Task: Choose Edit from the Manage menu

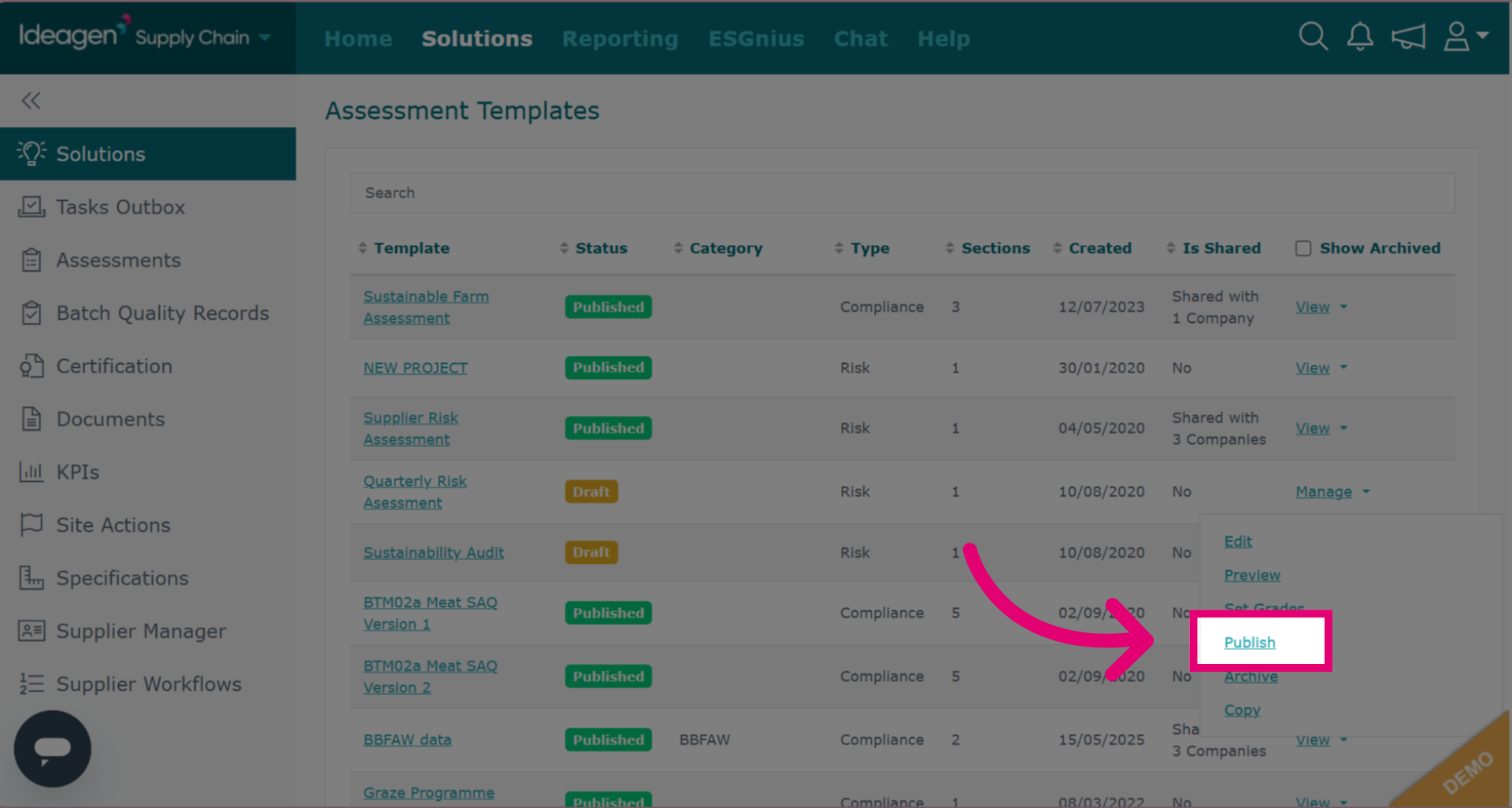Action: [1238, 541]
